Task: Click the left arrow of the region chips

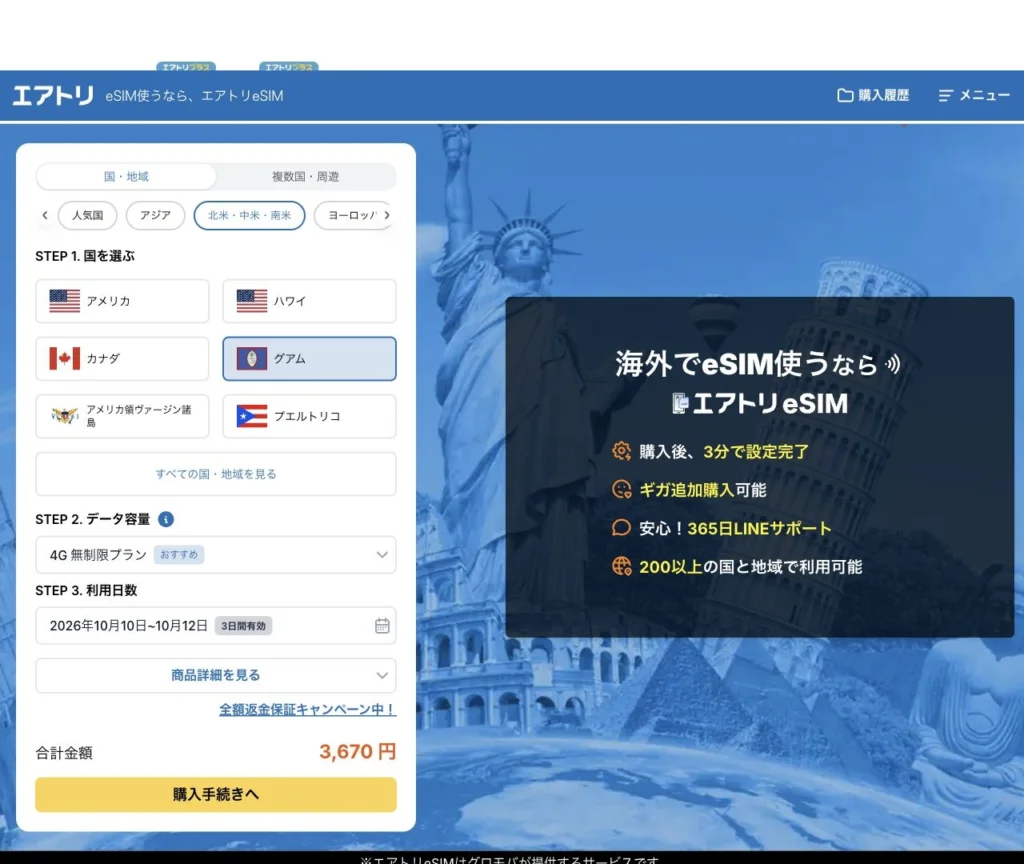Action: (44, 215)
